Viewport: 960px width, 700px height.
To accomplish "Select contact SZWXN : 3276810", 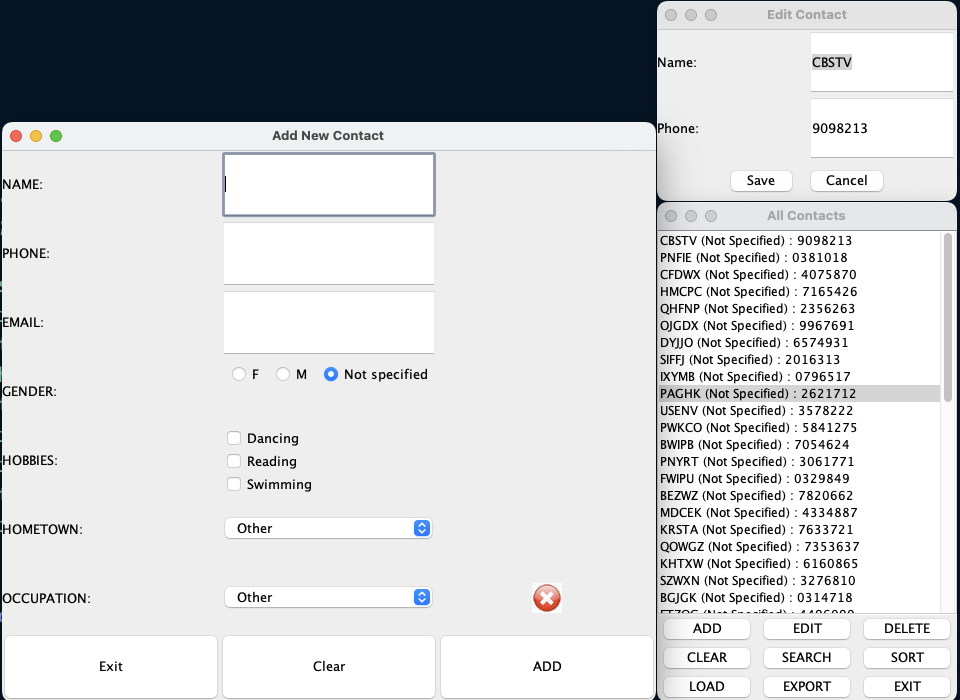I will pyautogui.click(x=800, y=581).
